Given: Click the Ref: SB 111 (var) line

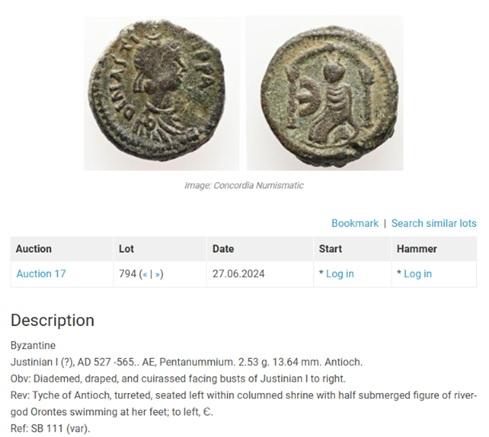Looking at the screenshot, I should point(50,428).
